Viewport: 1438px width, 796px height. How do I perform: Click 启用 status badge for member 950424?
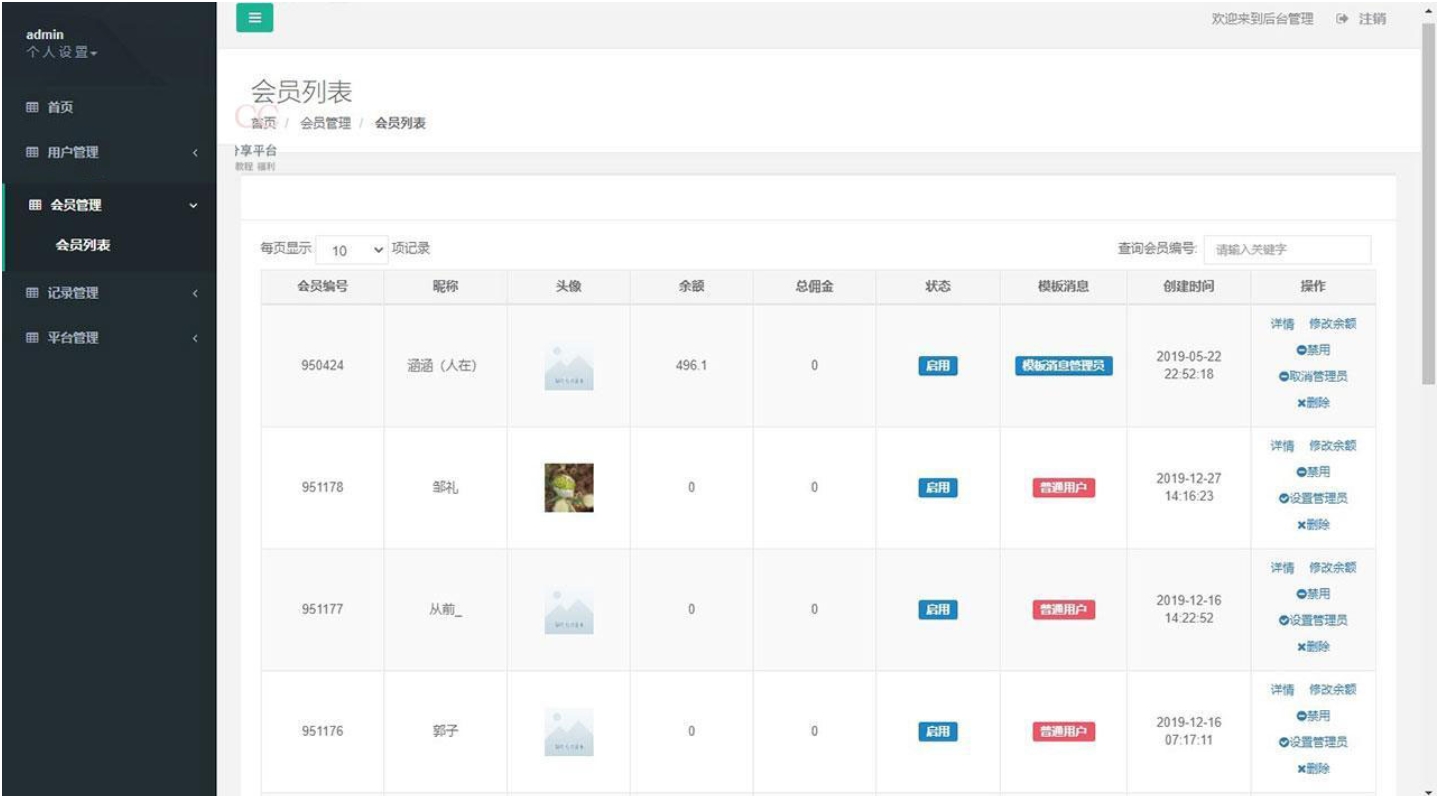[938, 366]
